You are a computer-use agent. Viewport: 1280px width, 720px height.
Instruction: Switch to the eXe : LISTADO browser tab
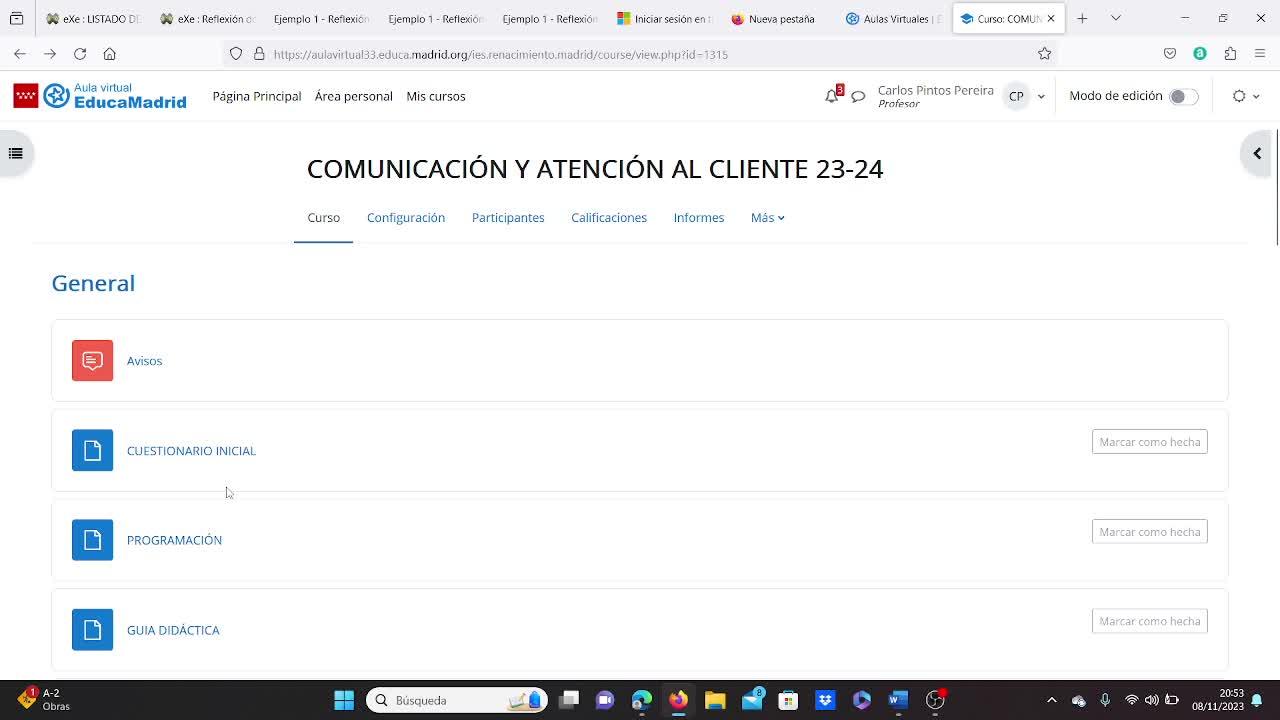click(93, 18)
